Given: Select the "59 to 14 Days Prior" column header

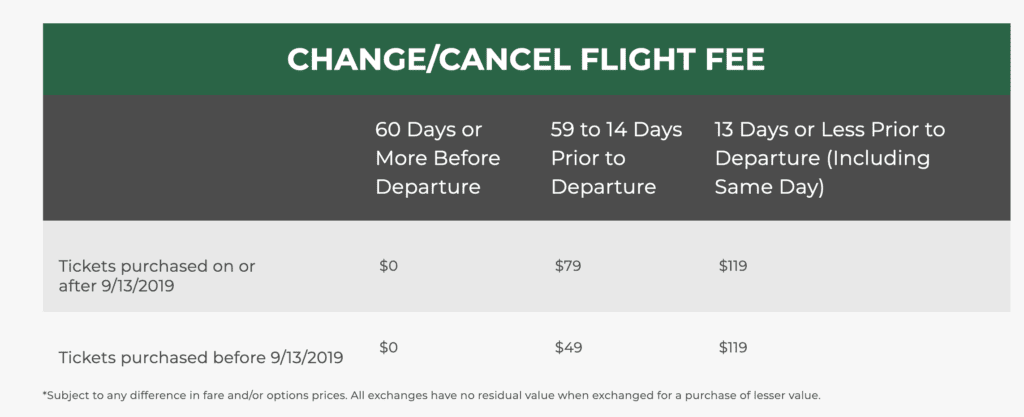Looking at the screenshot, I should pyautogui.click(x=616, y=130).
